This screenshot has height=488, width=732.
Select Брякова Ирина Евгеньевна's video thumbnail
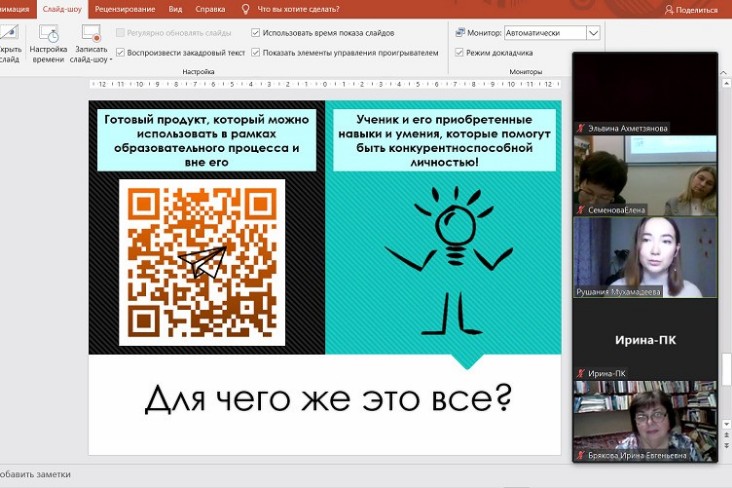[644, 420]
